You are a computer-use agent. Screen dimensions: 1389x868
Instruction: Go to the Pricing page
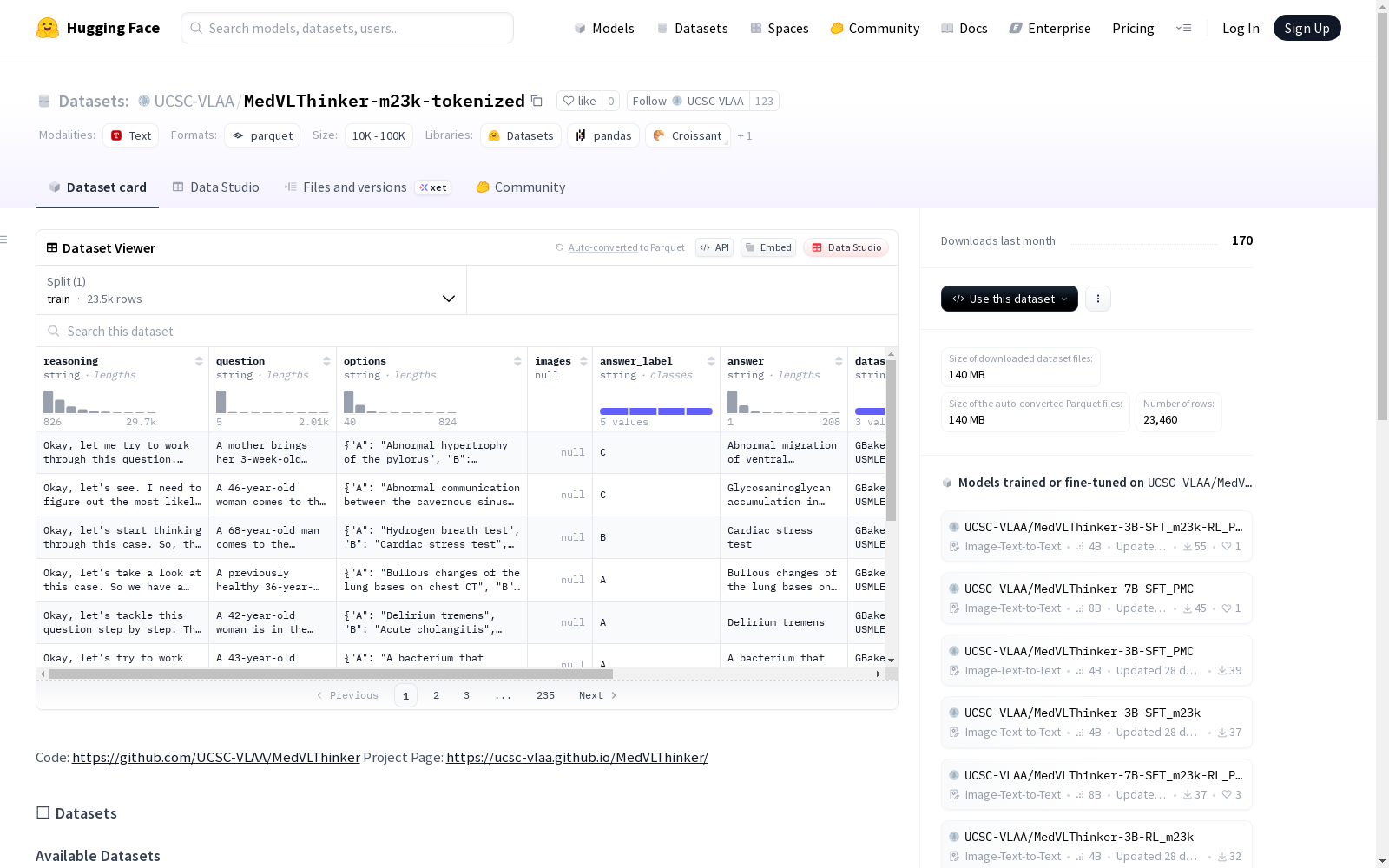[x=1133, y=28]
